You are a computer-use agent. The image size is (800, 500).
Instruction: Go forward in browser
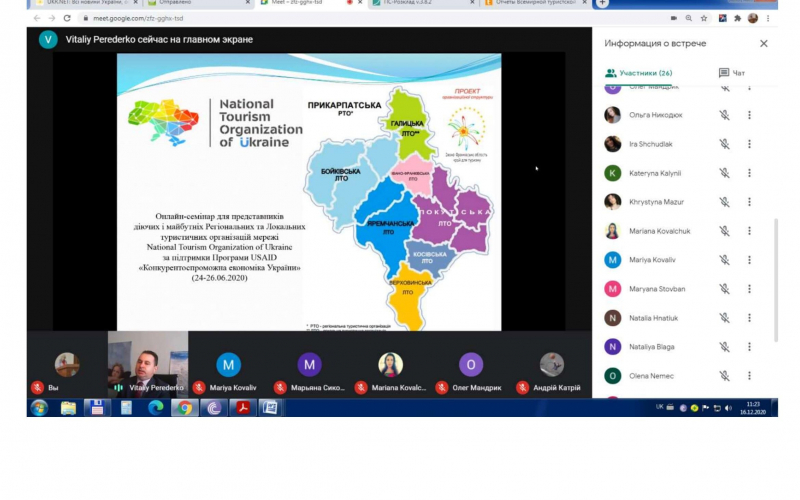tap(52, 18)
